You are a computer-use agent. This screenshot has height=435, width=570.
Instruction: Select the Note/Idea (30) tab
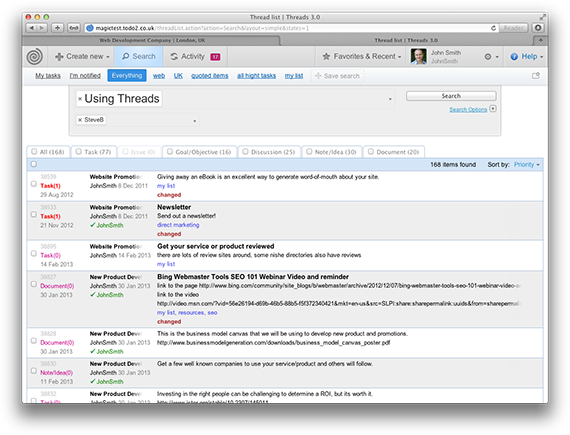332,152
